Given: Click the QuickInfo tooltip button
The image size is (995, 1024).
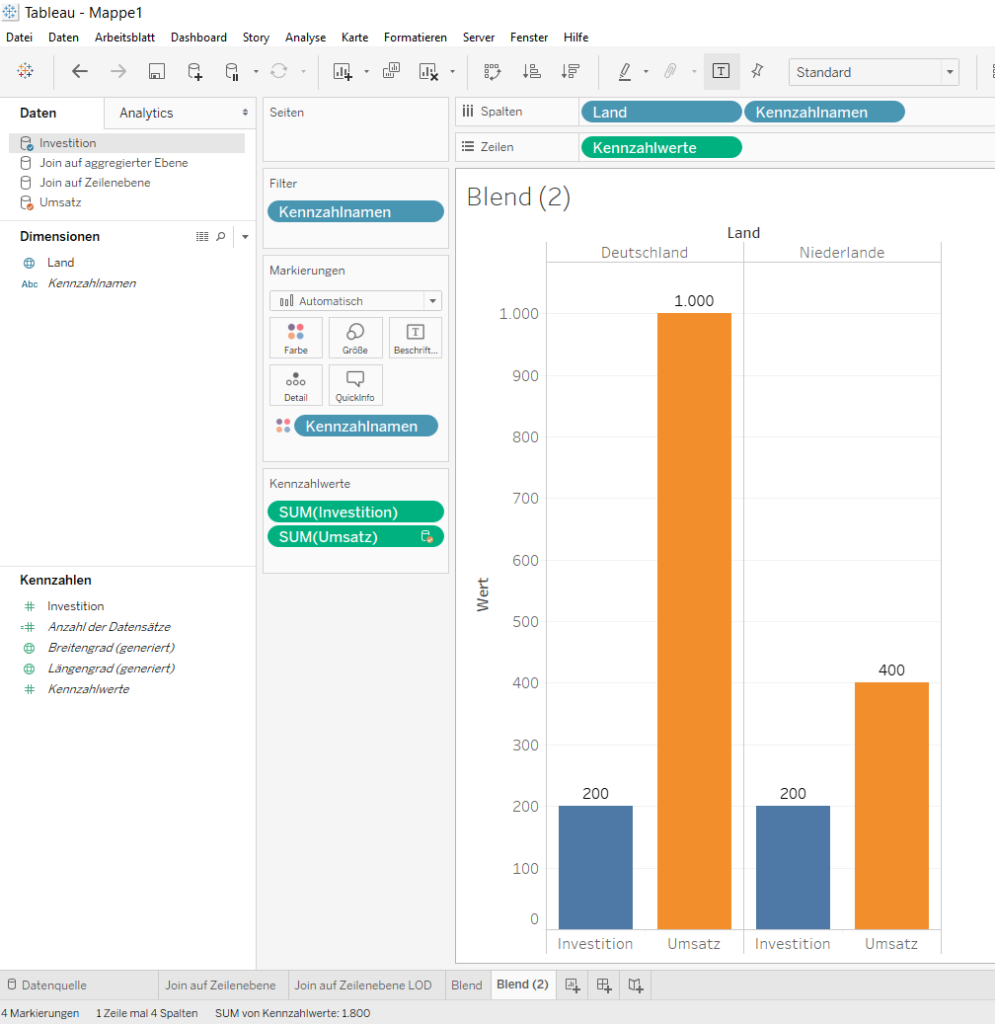Looking at the screenshot, I should pos(355,385).
